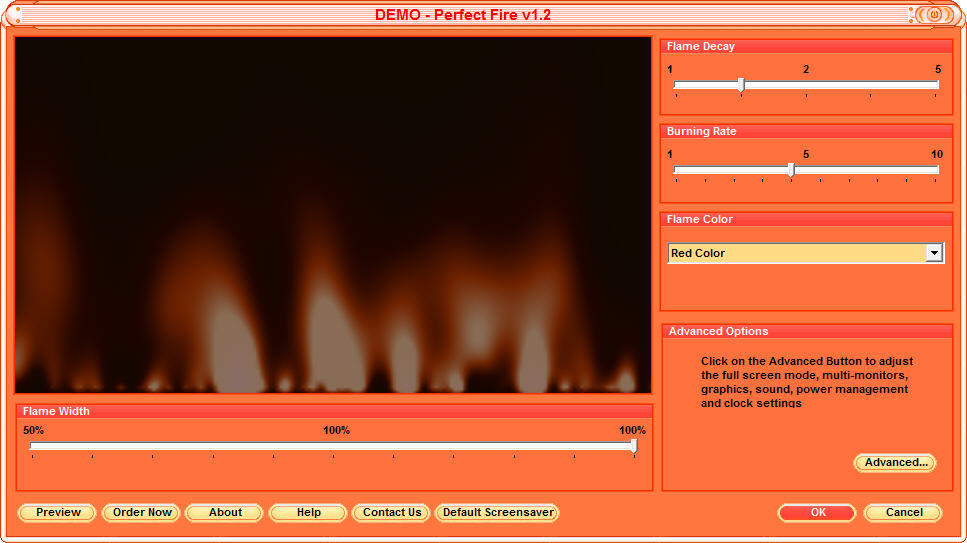This screenshot has width=967, height=543.
Task: Open the About dialog button
Action: [x=224, y=512]
